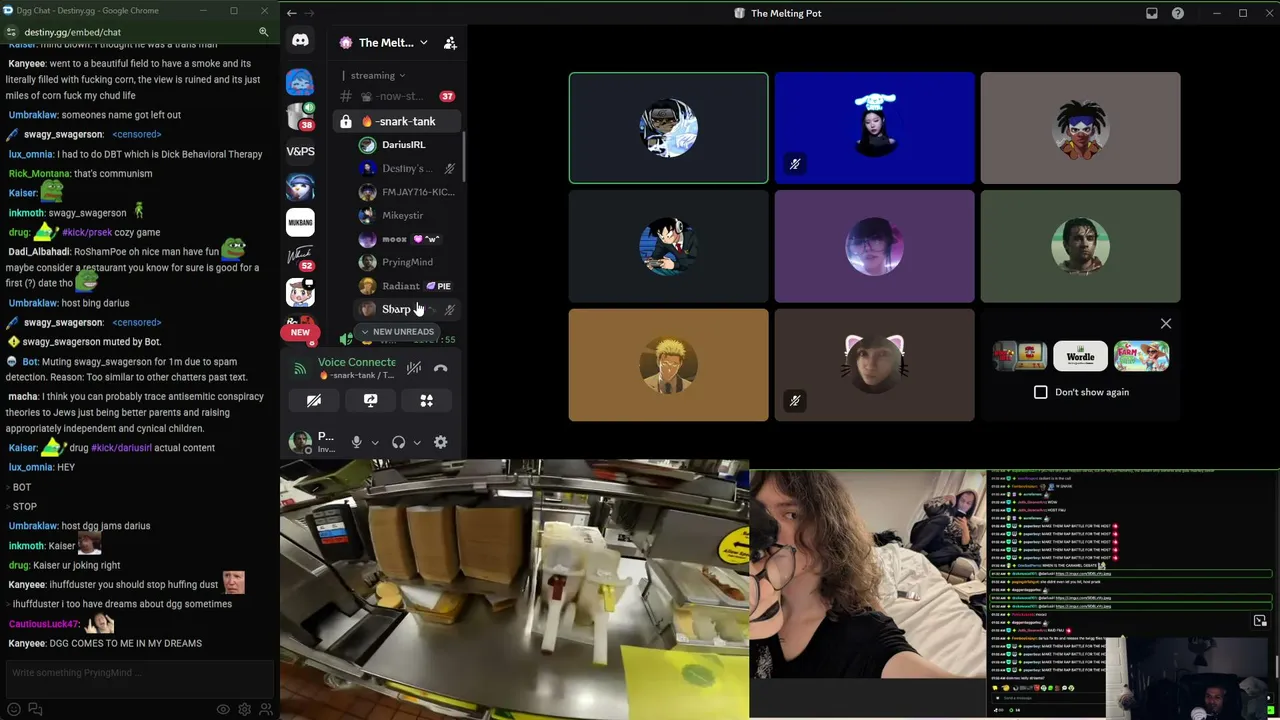Viewport: 1280px width, 720px height.
Task: Click the Voice Connected status text
Action: pyautogui.click(x=356, y=362)
